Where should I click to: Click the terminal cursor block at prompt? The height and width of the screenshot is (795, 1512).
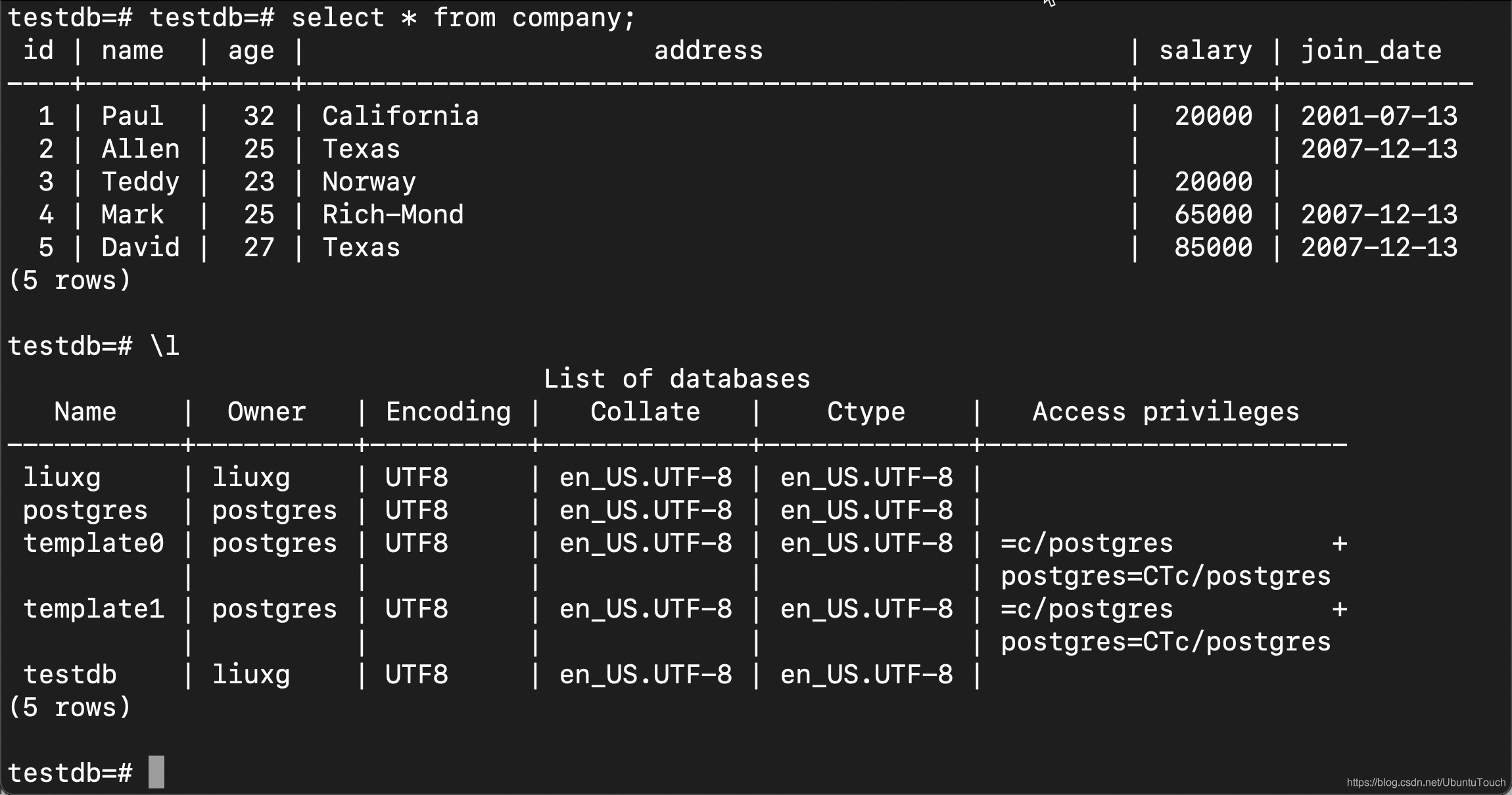click(156, 771)
